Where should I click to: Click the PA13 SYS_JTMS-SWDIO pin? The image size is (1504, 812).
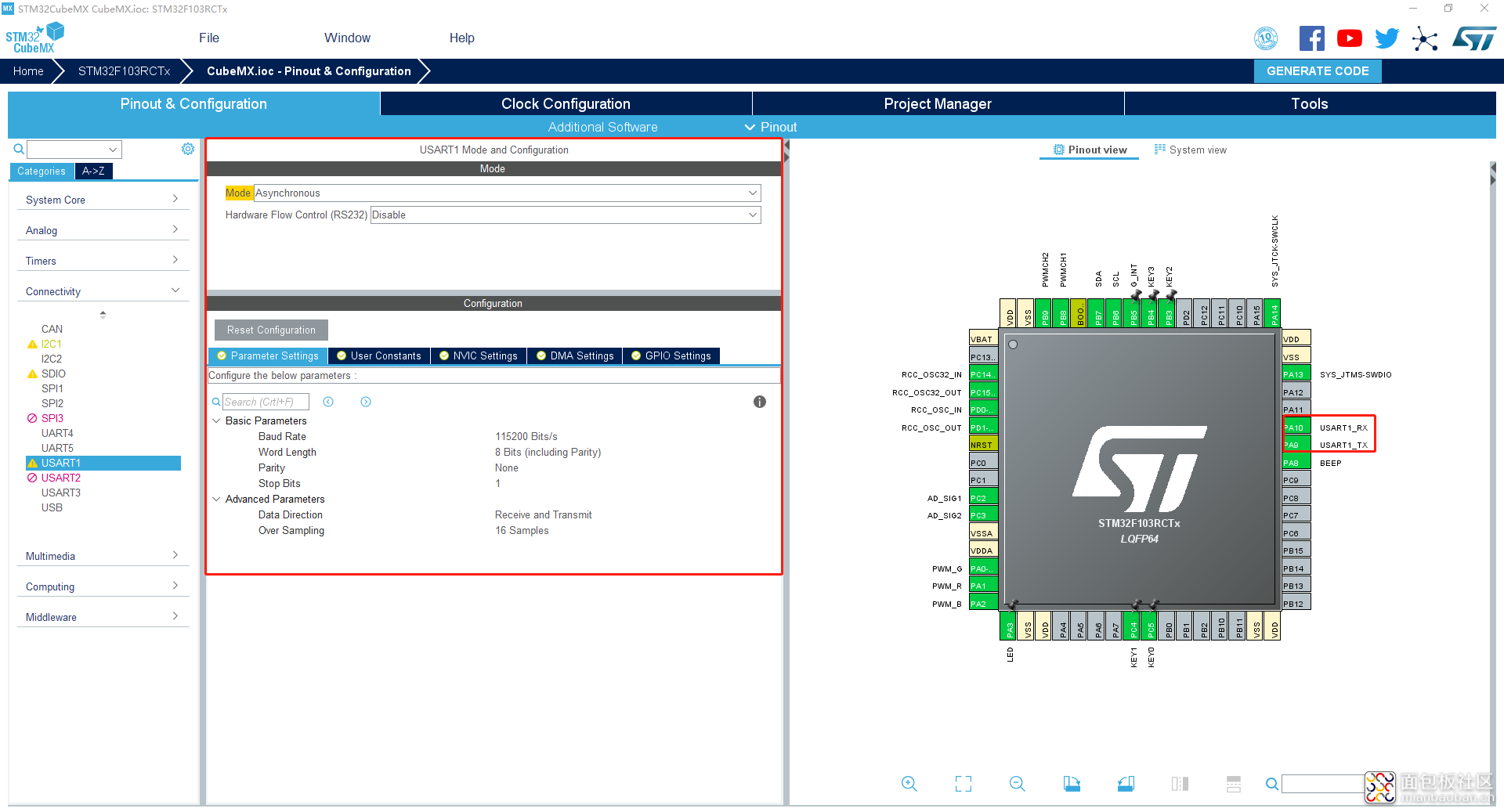(1296, 374)
